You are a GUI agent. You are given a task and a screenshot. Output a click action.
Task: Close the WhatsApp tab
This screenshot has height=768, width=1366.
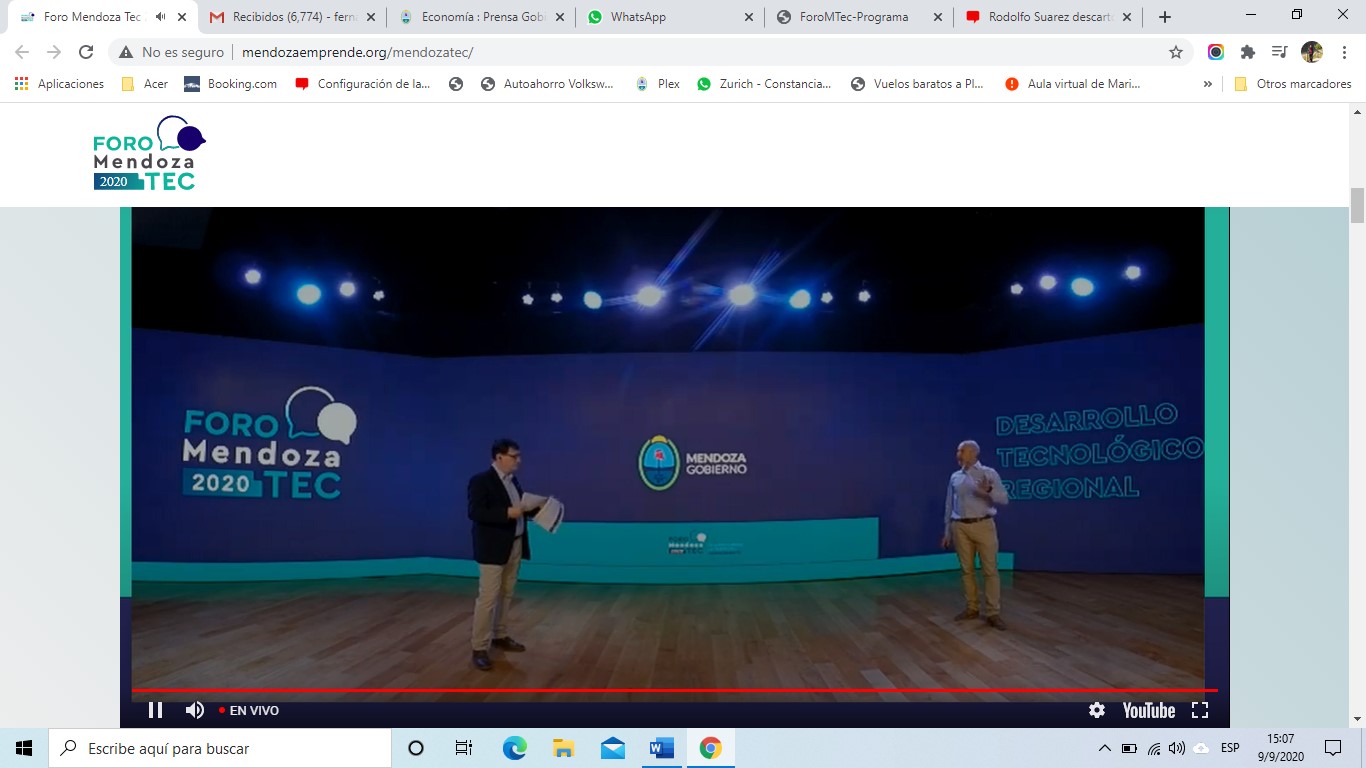[749, 17]
